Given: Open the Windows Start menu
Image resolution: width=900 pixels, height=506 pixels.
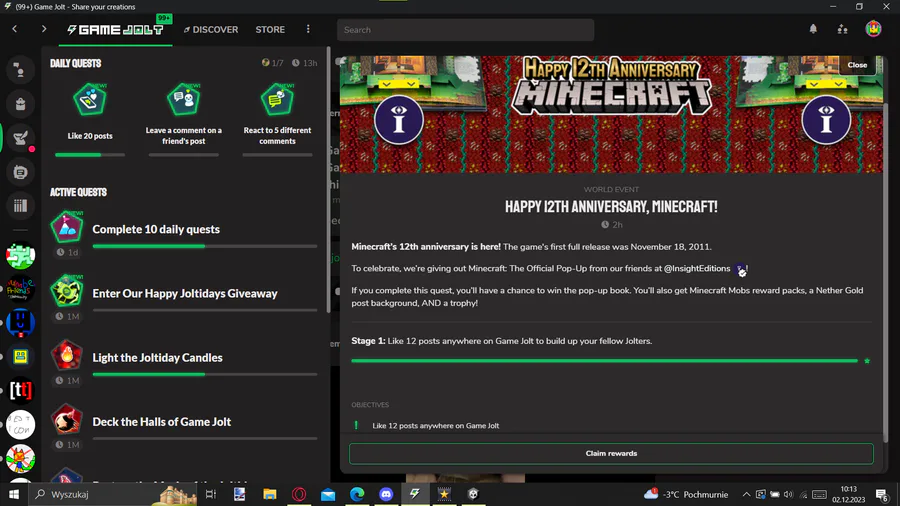Looking at the screenshot, I should pos(14,494).
